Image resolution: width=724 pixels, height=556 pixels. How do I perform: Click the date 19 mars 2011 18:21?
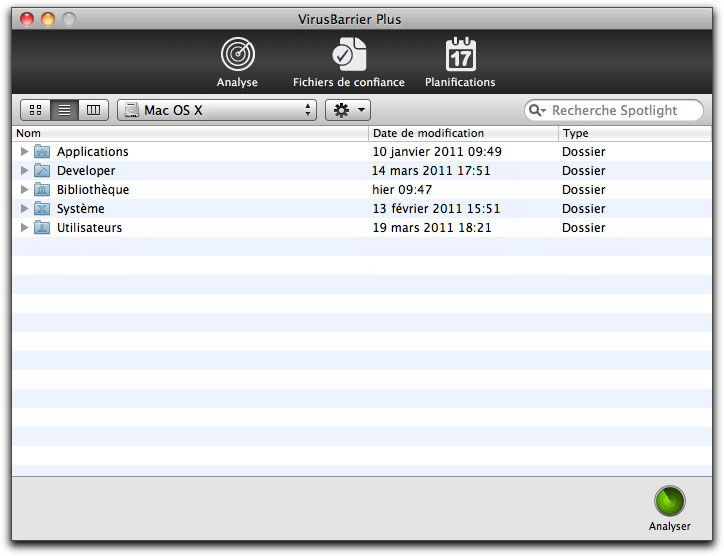[x=432, y=228]
